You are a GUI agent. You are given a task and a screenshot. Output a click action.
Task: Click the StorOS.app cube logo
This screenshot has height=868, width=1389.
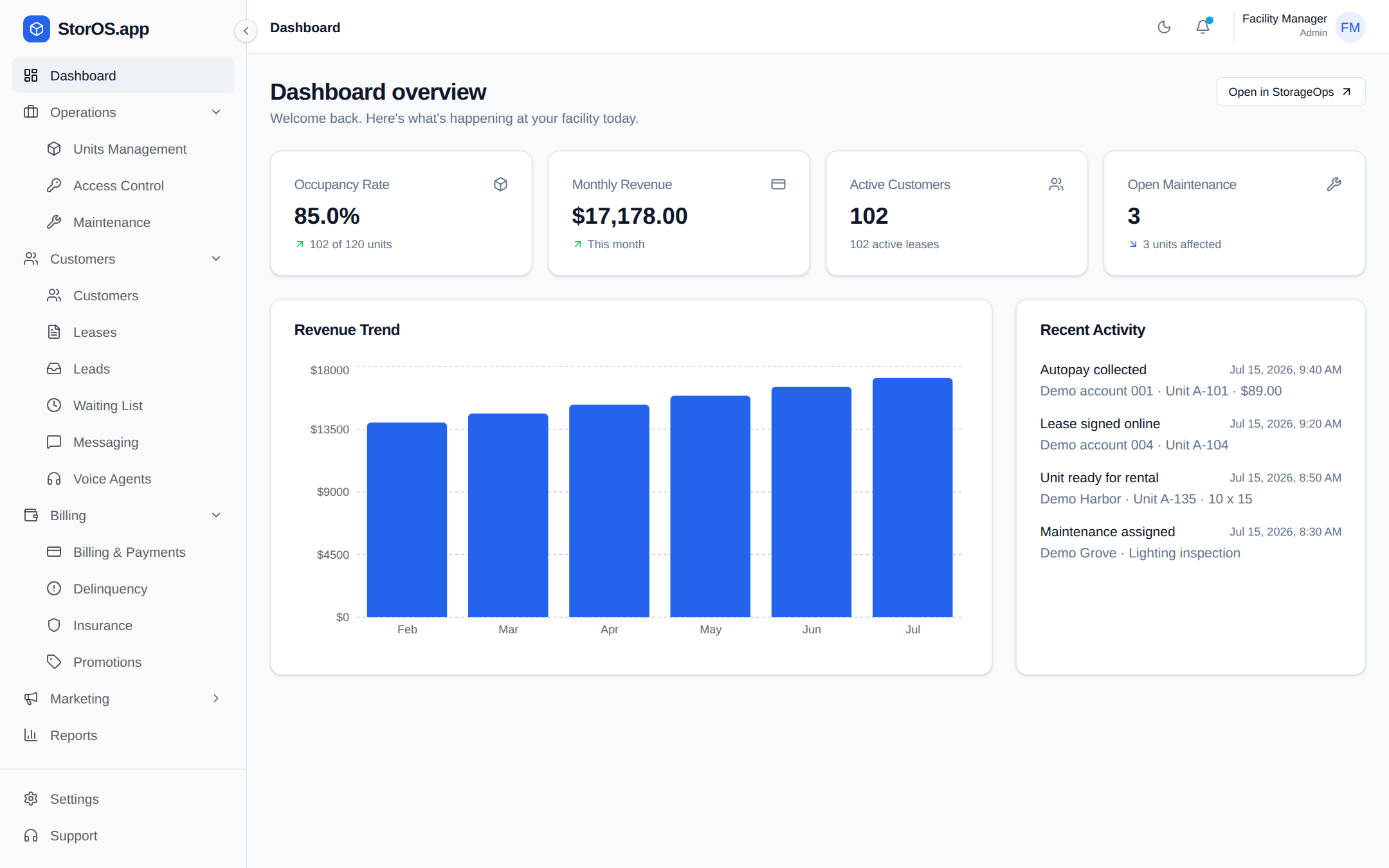tap(37, 29)
